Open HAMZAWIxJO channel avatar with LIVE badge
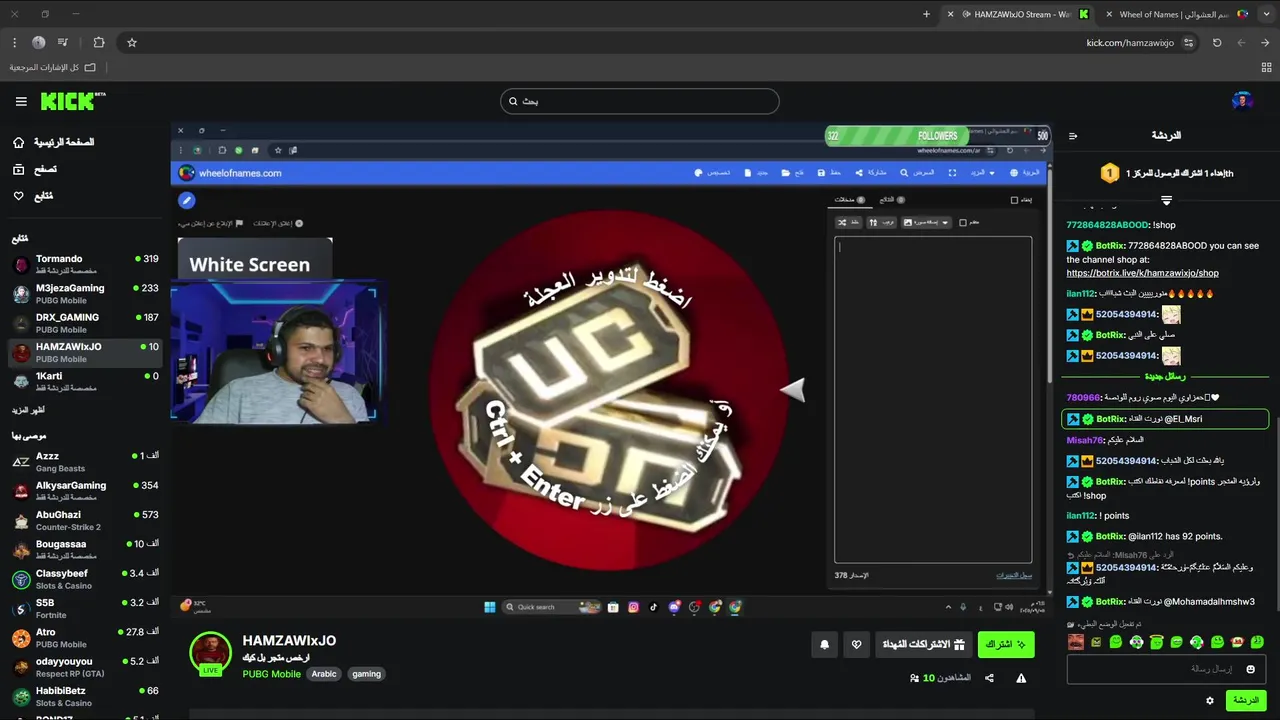Viewport: 1280px width, 720px height. pos(210,653)
